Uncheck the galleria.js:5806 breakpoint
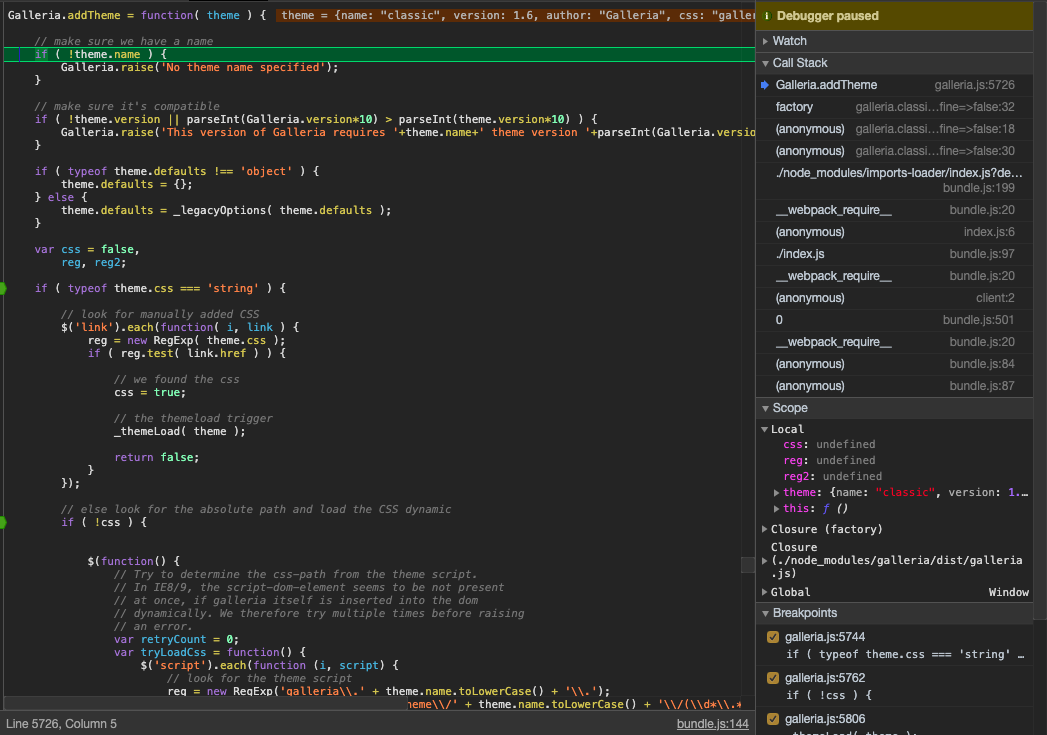The width and height of the screenshot is (1047, 735). tap(773, 719)
